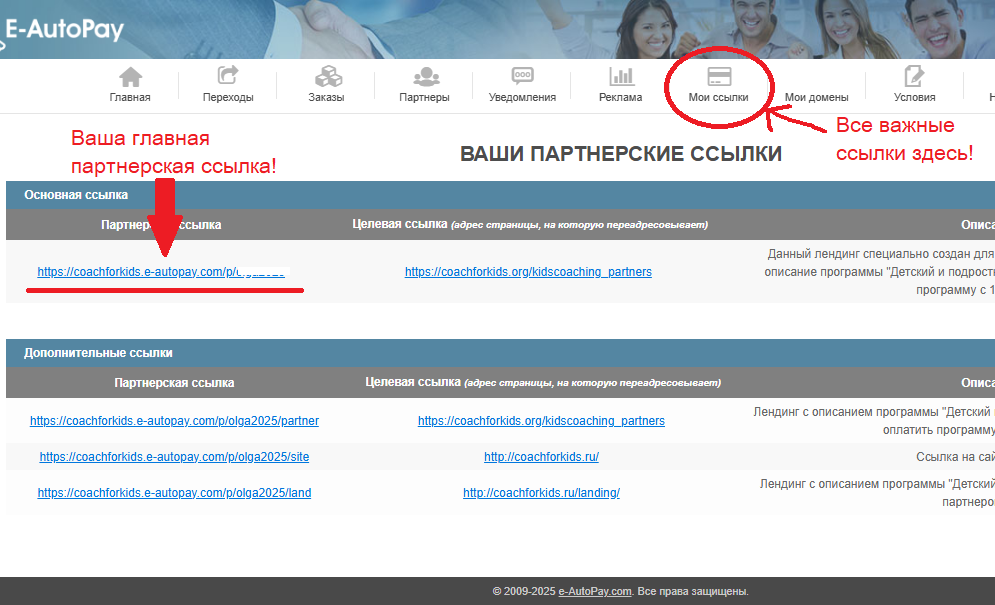The image size is (995, 605).
Task: Switch to the Мои домены menu item
Action: (x=816, y=97)
